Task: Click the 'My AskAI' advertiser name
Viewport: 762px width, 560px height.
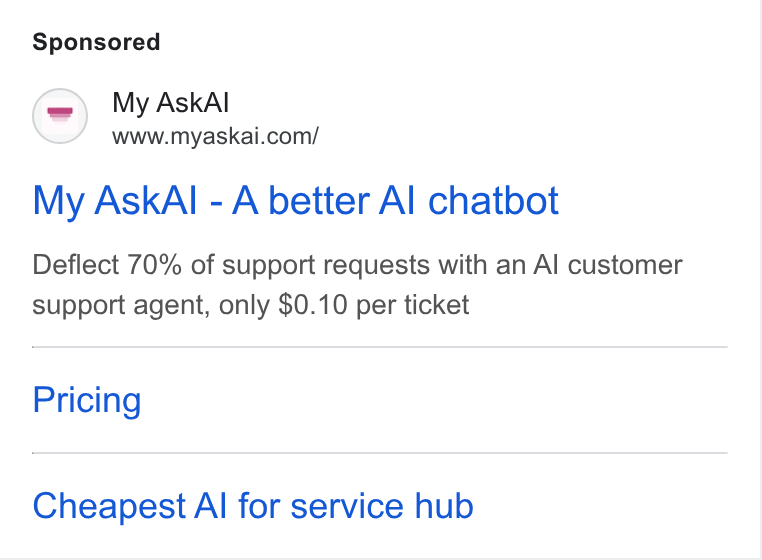Action: point(171,103)
